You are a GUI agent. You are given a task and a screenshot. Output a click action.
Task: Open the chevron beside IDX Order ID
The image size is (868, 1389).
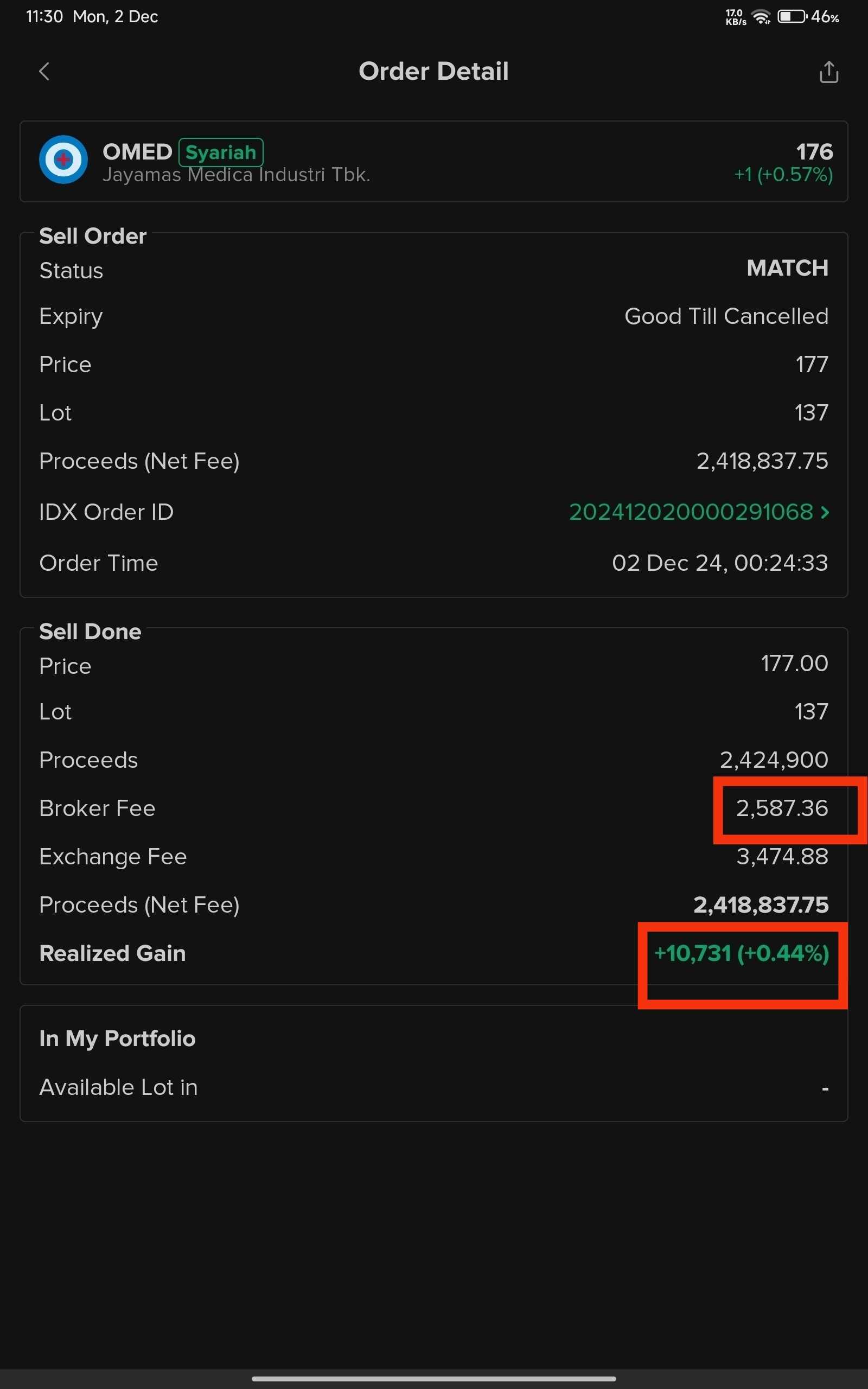[825, 512]
